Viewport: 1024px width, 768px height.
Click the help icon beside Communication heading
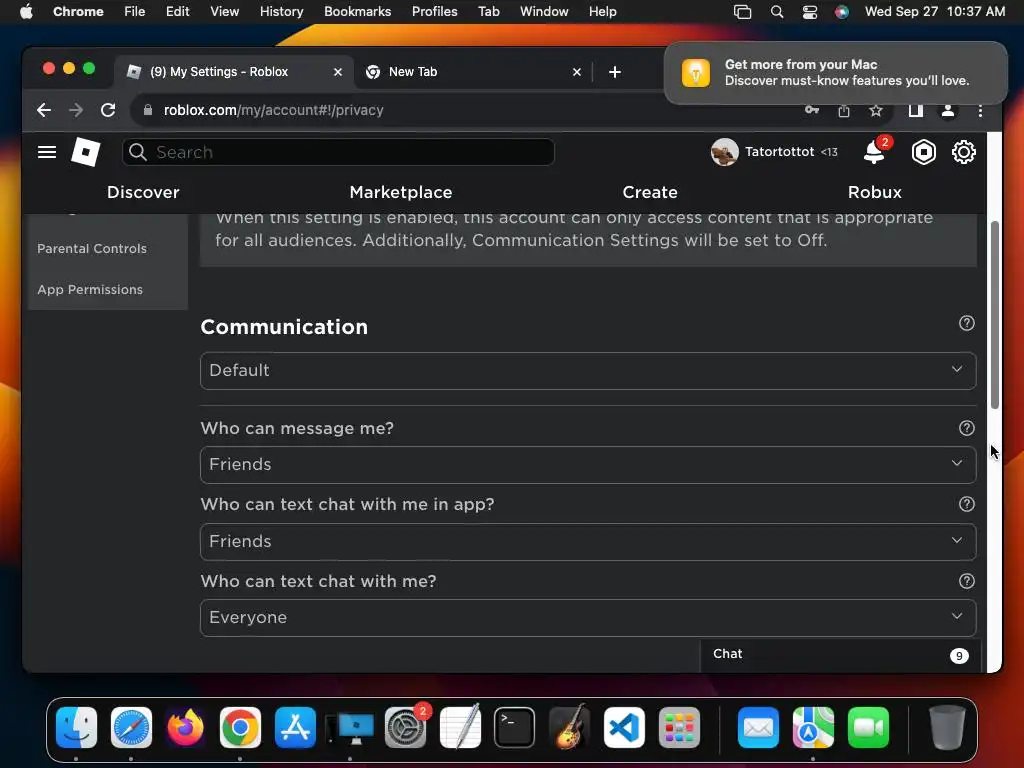tap(967, 323)
